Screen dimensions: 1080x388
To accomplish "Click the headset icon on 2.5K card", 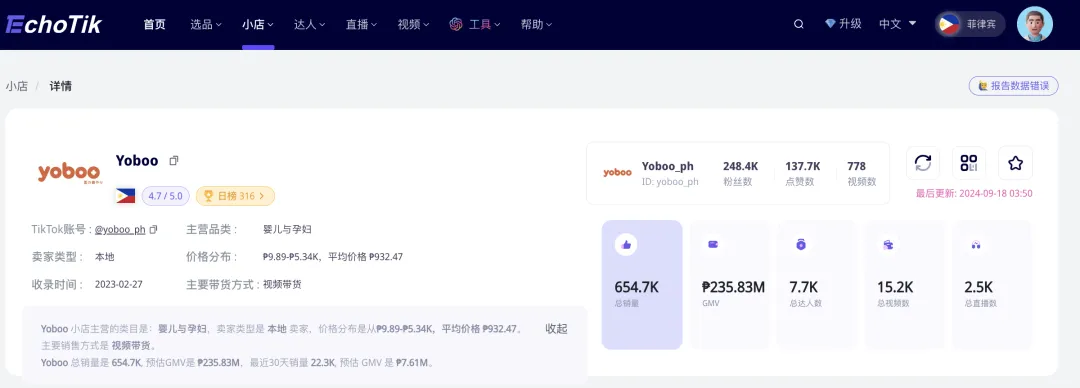I will pos(975,245).
